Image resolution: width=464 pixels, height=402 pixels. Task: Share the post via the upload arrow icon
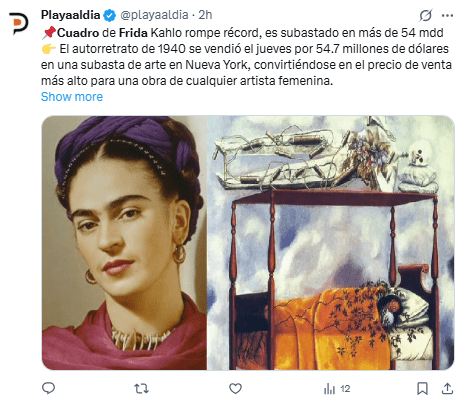(x=447, y=389)
